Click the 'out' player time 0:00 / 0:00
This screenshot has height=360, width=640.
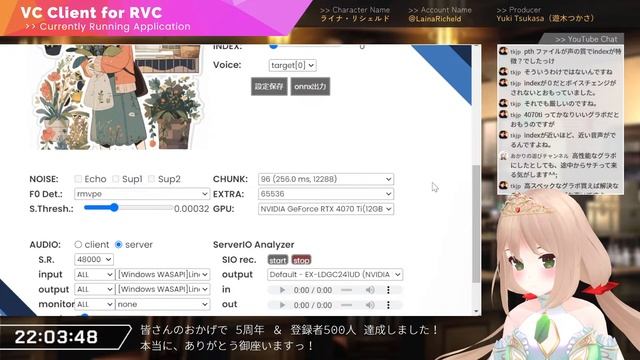click(x=313, y=305)
